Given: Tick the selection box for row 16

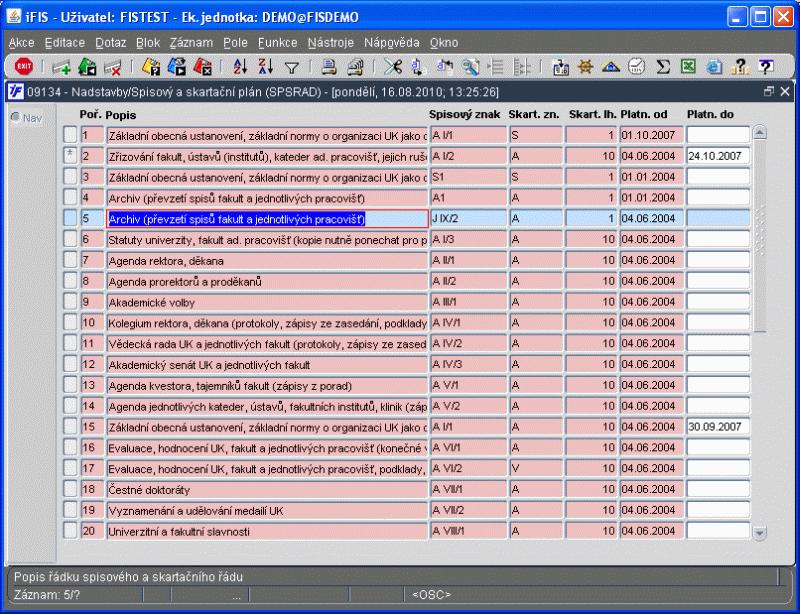Looking at the screenshot, I should tap(70, 447).
